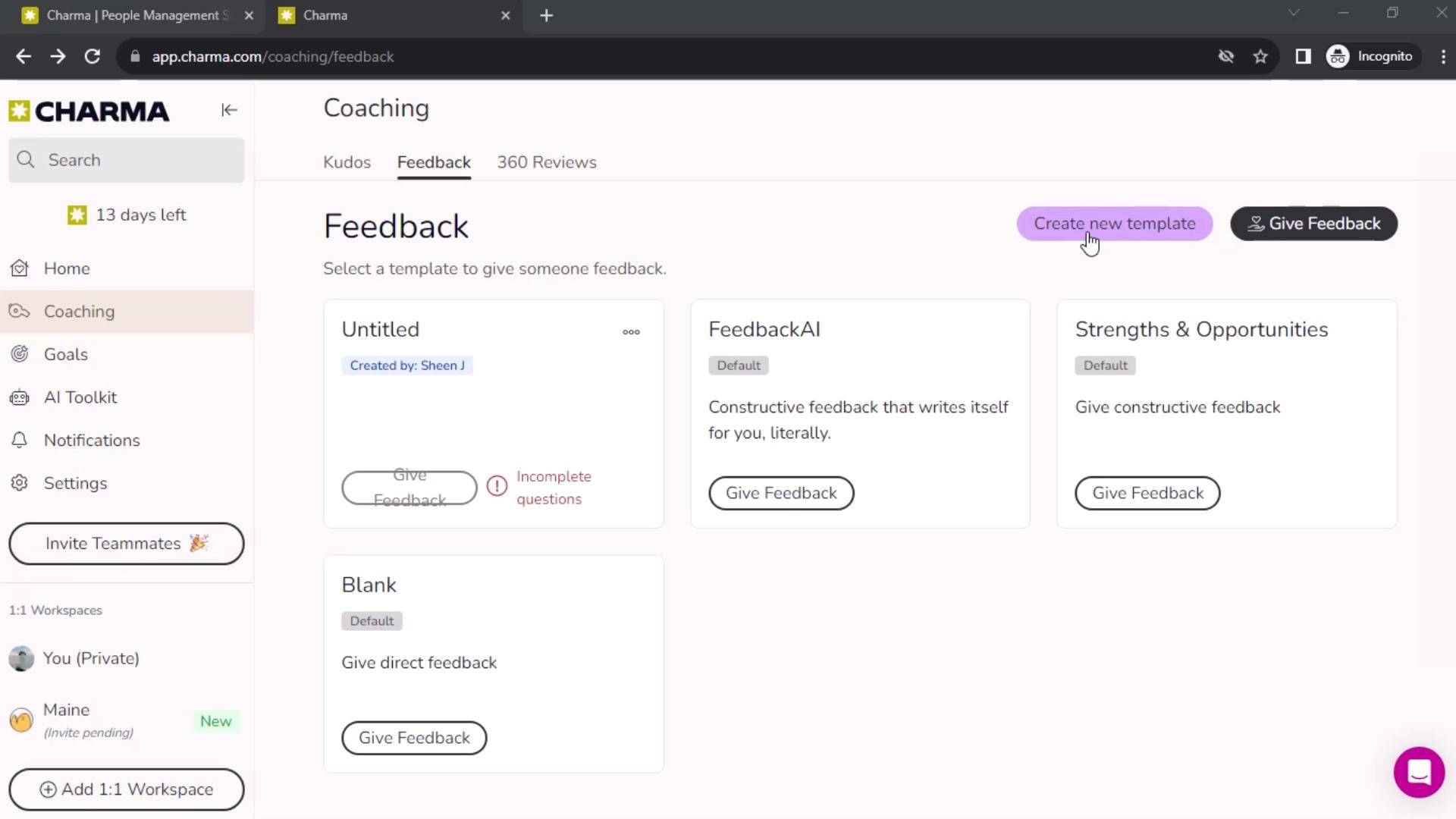Click the chat bubble support icon
1456x819 pixels.
[1419, 772]
